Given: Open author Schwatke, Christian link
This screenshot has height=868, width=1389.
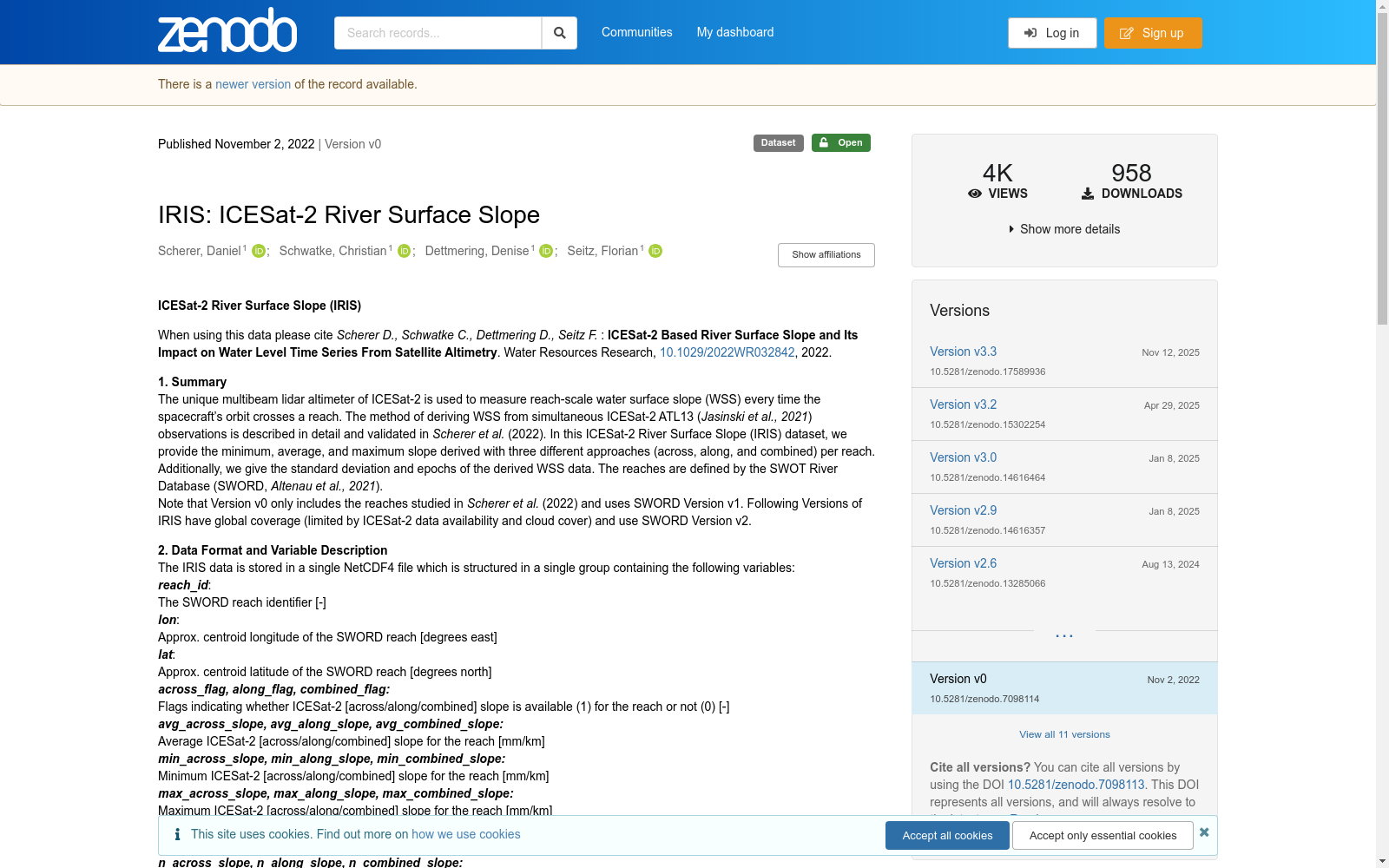Looking at the screenshot, I should click(x=332, y=251).
